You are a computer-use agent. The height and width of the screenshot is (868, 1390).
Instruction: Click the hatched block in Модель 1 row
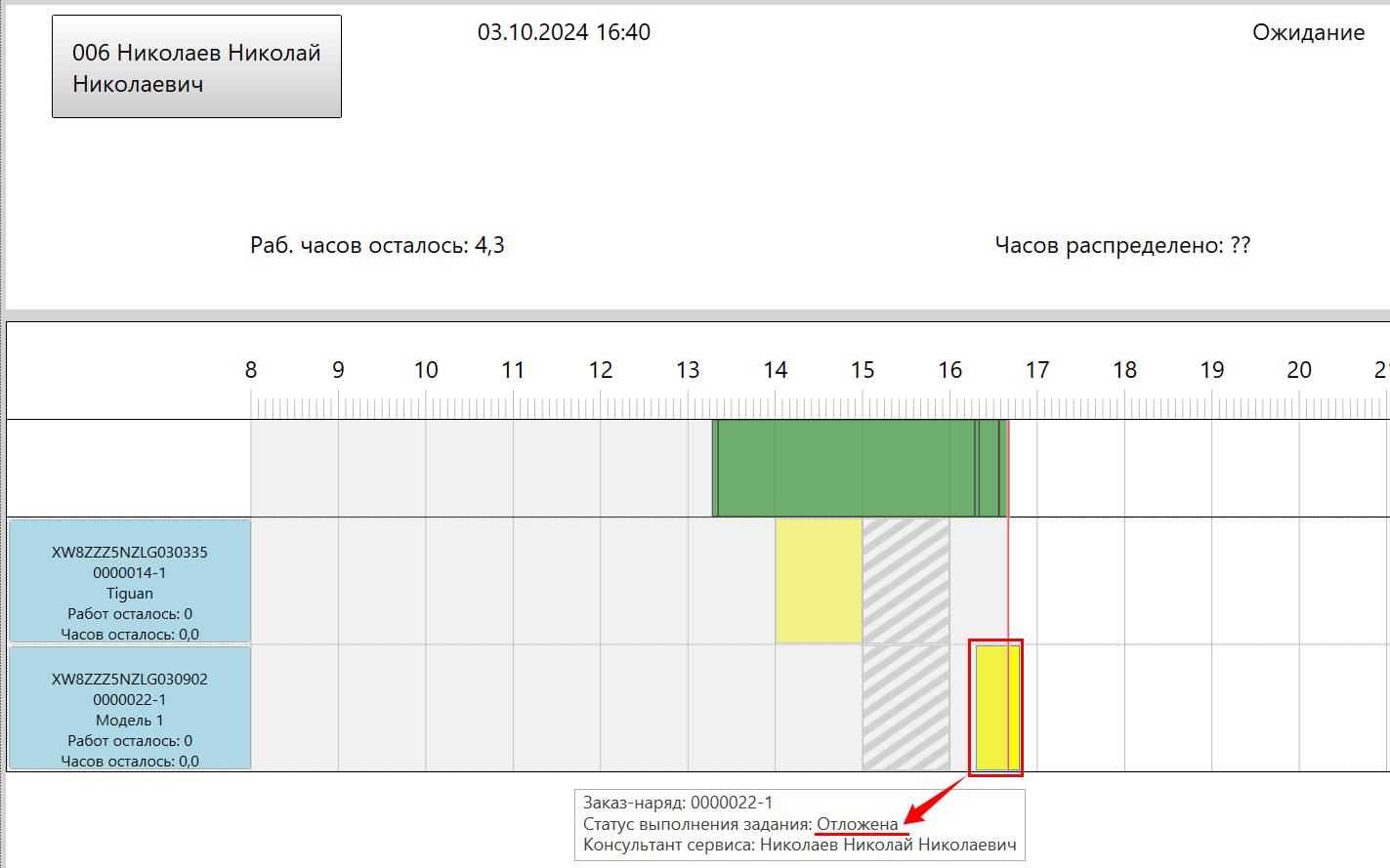click(x=906, y=708)
